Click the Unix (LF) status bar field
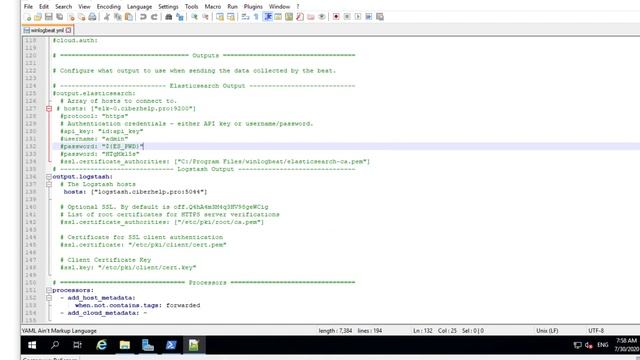 pos(547,331)
